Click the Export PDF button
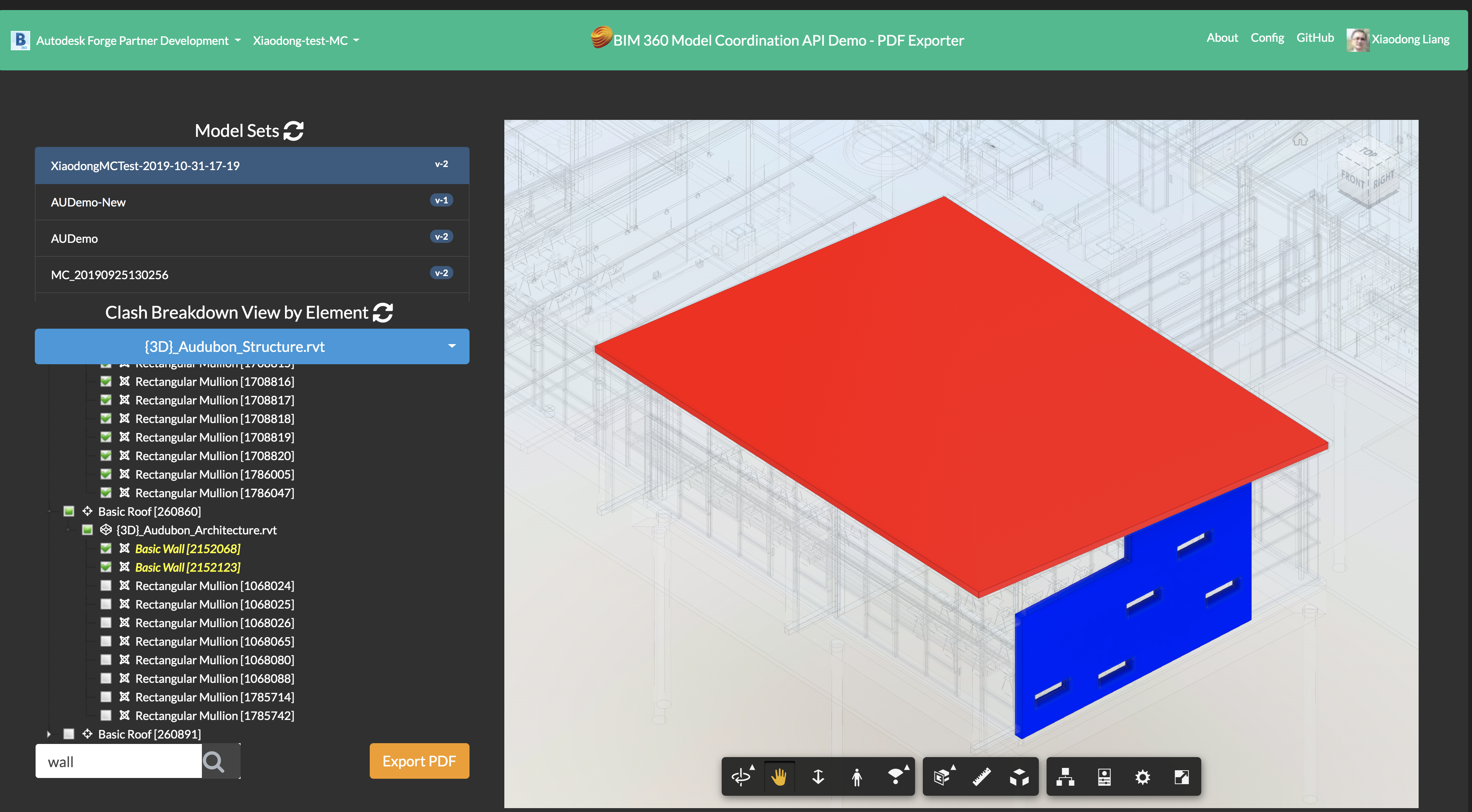This screenshot has width=1472, height=812. (419, 761)
